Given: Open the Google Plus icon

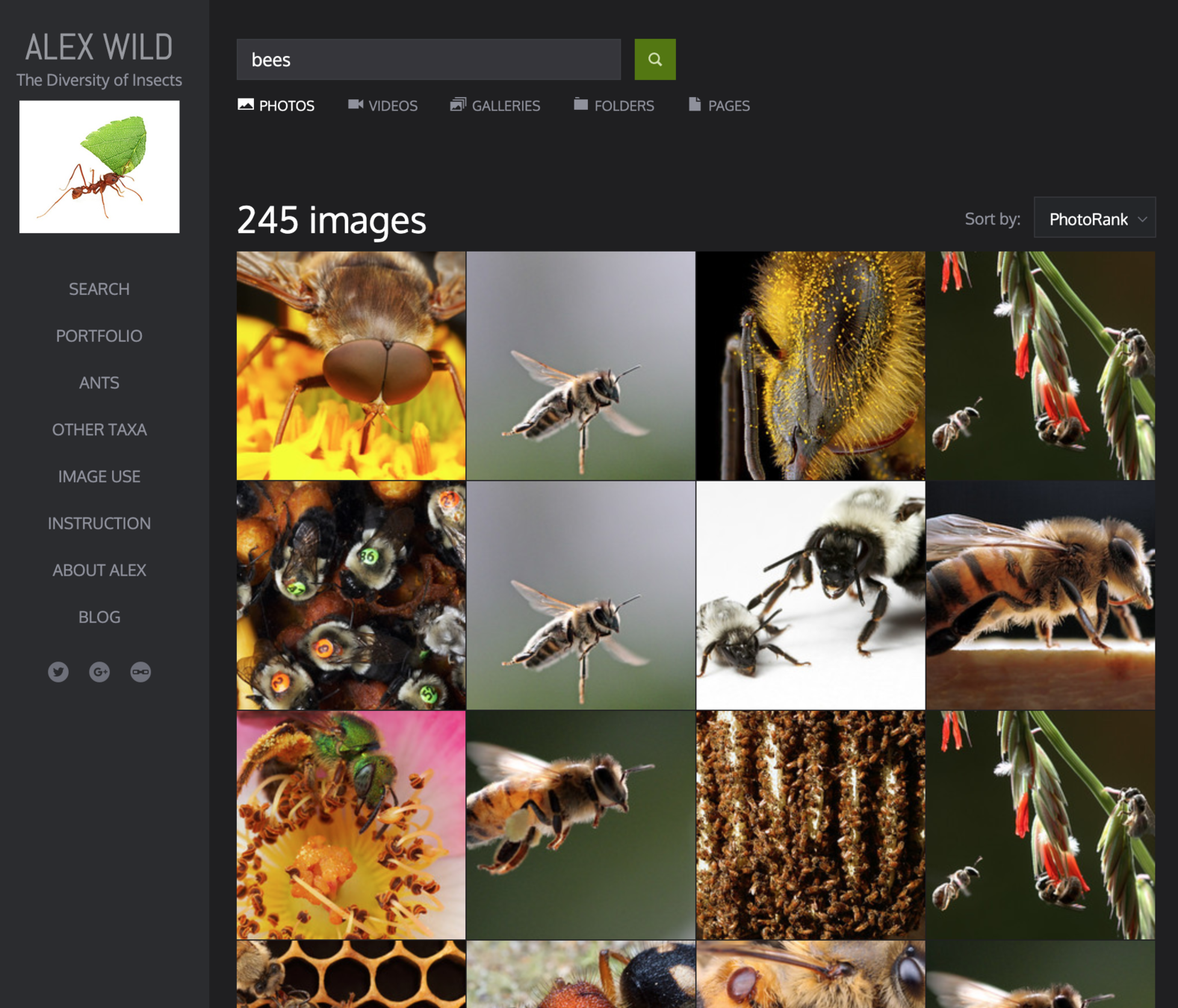Looking at the screenshot, I should coord(99,672).
